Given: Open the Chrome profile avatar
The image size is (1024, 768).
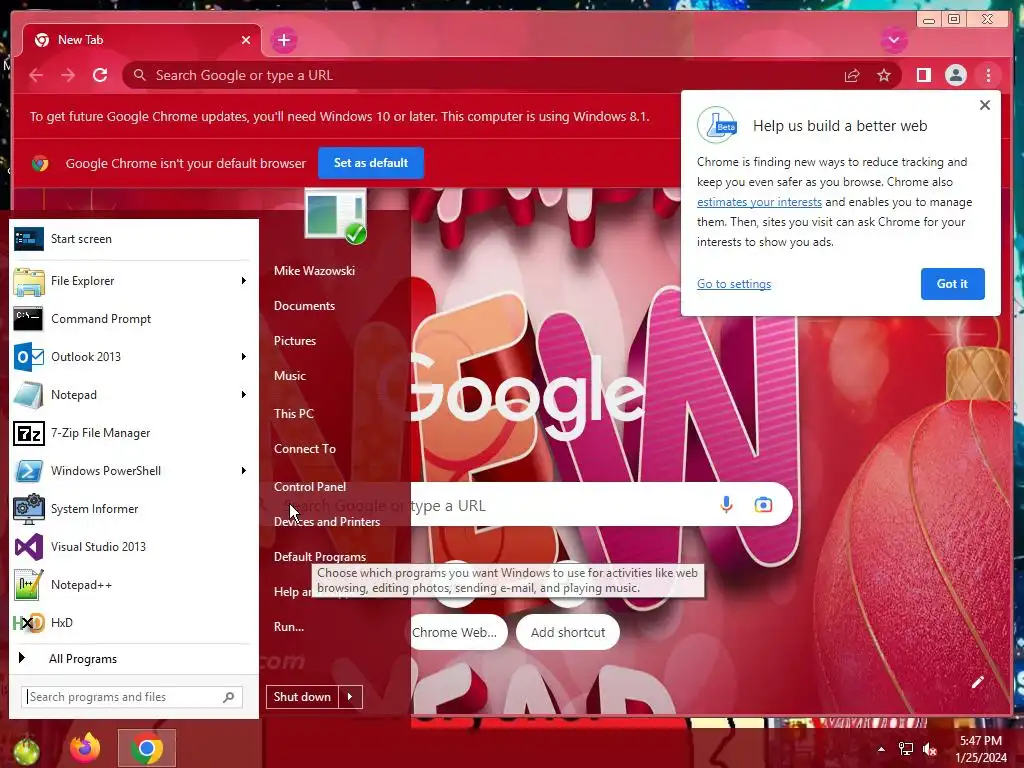Looking at the screenshot, I should [955, 76].
